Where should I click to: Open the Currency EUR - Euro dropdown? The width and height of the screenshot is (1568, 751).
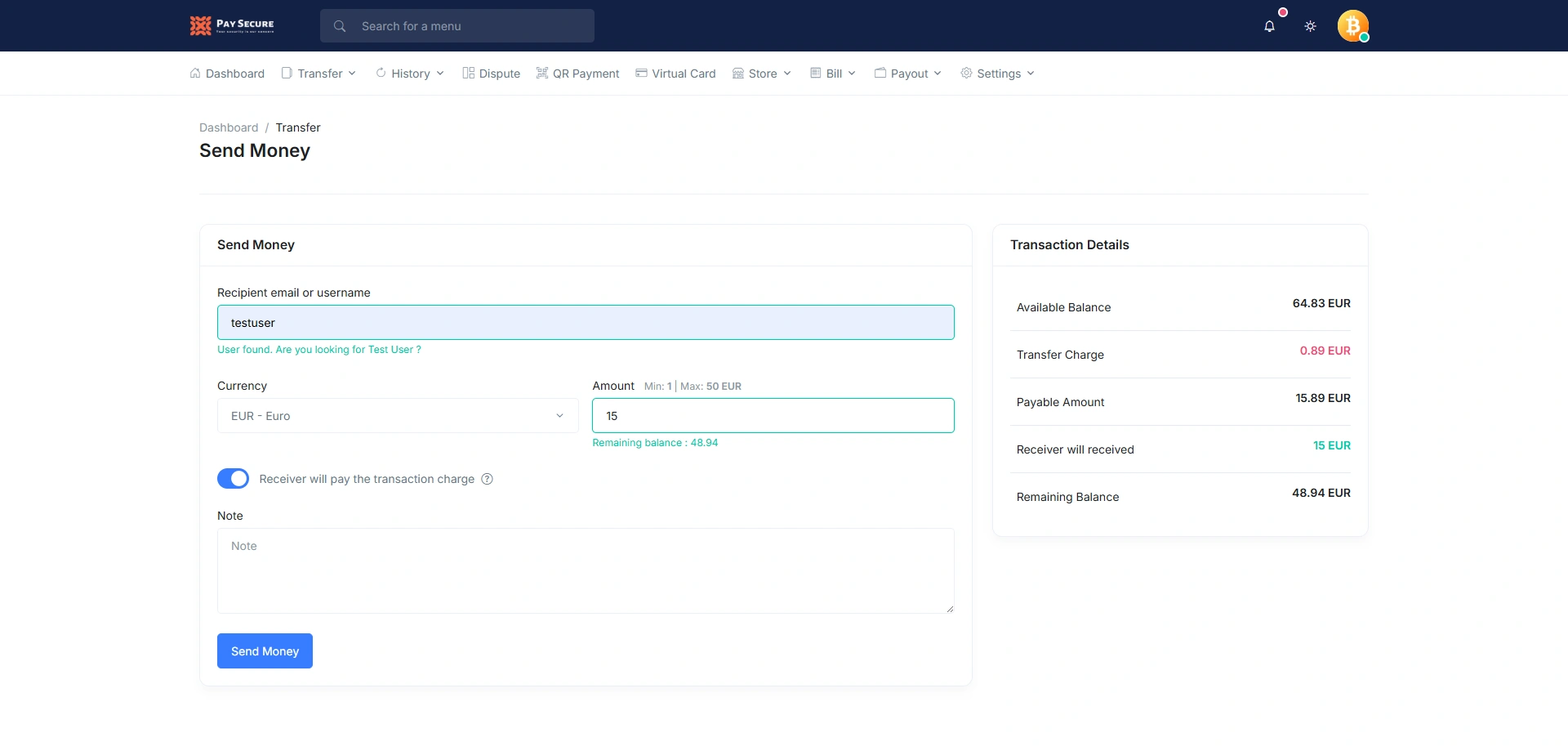click(398, 416)
